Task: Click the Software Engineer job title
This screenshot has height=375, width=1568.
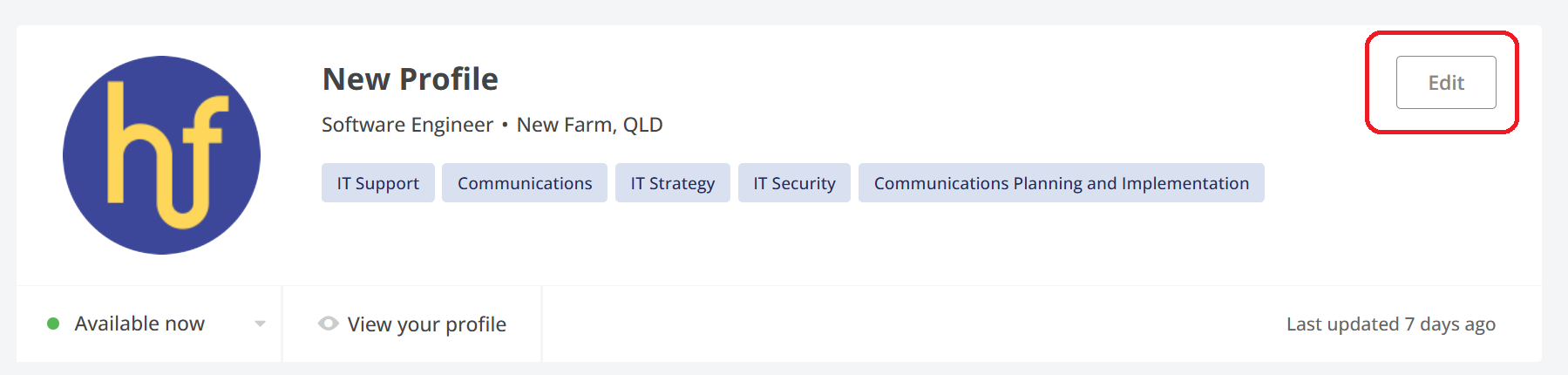Action: (407, 125)
